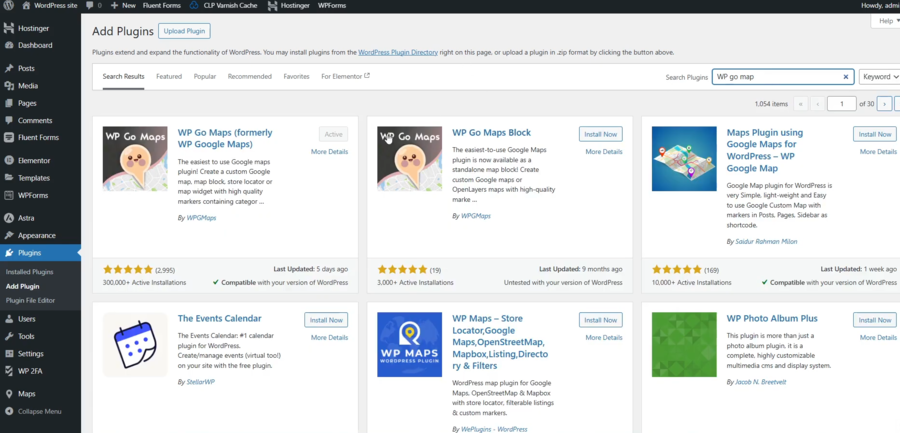Viewport: 900px width, 433px height.
Task: Open WPForms in top admin bar
Action: tap(331, 5)
